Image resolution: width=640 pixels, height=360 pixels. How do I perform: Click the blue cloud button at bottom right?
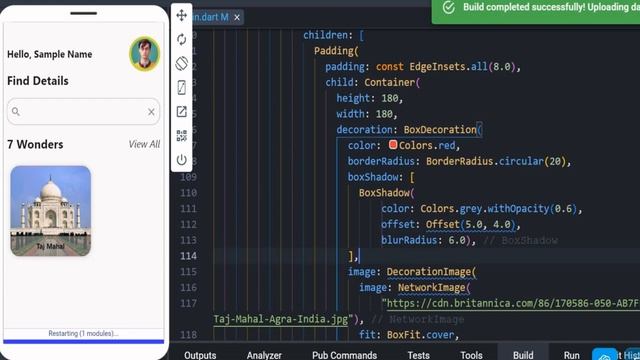[x=604, y=354]
